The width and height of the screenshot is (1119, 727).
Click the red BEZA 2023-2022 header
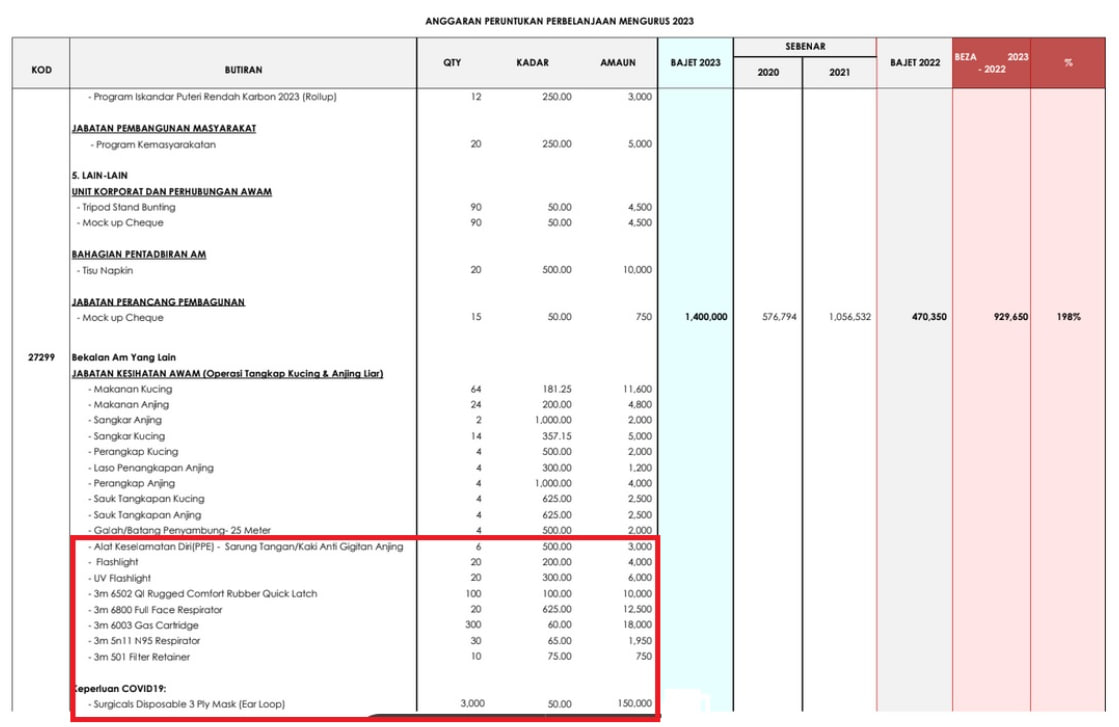991,63
